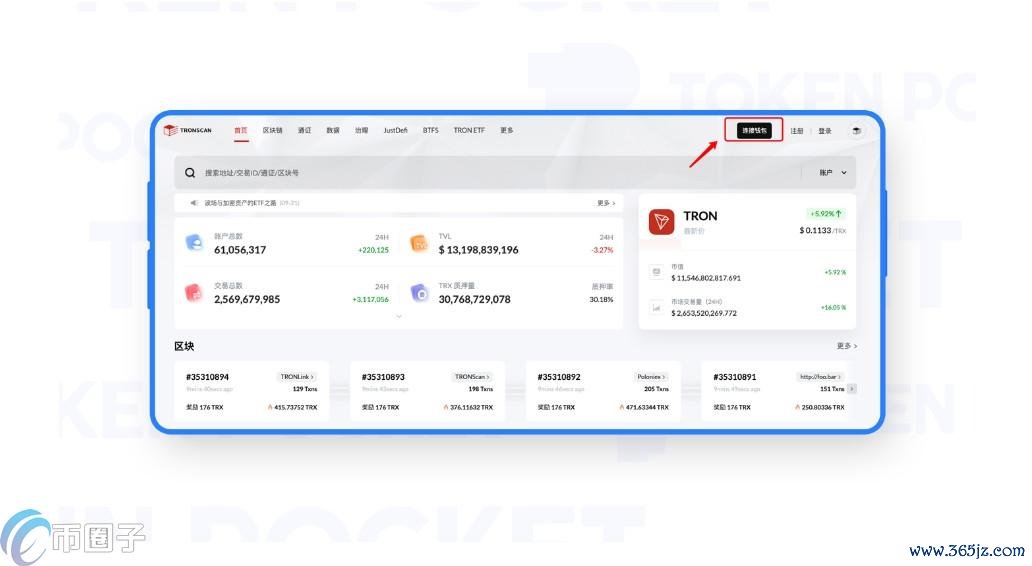Click the announcement speaker icon
1032x566 pixels.
194,203
